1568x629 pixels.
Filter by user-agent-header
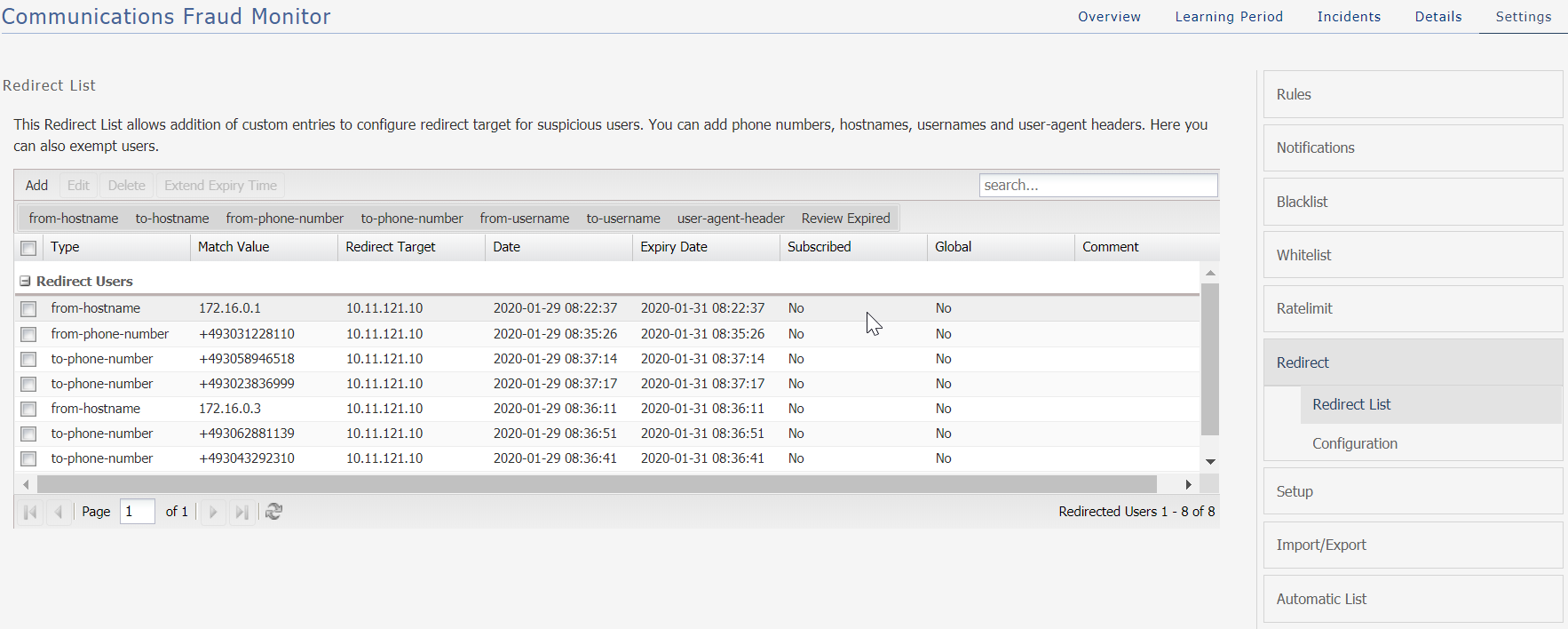pyautogui.click(x=731, y=219)
